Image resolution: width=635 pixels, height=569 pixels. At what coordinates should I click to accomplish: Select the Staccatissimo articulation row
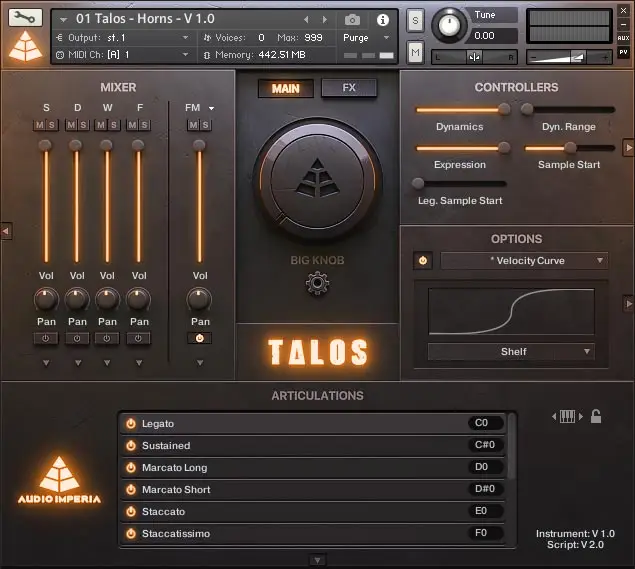coord(313,533)
